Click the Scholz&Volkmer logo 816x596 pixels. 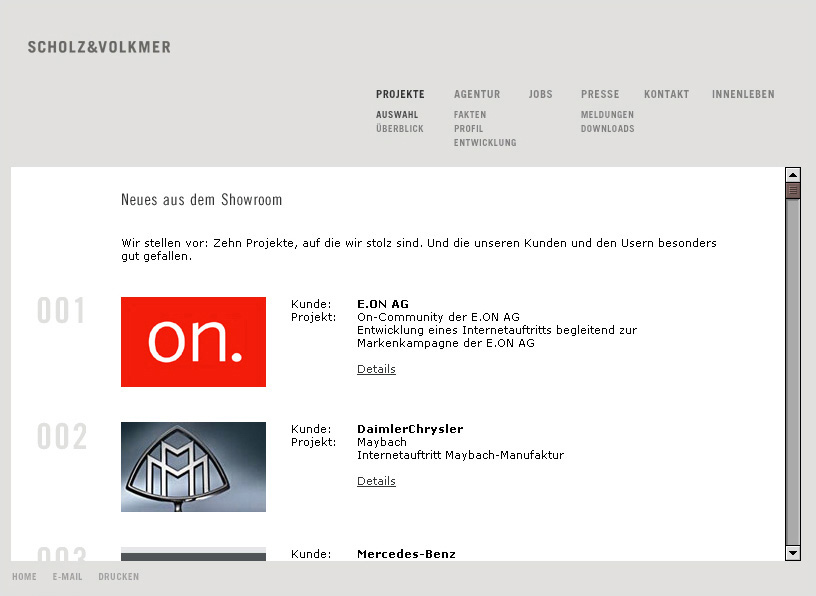click(99, 47)
